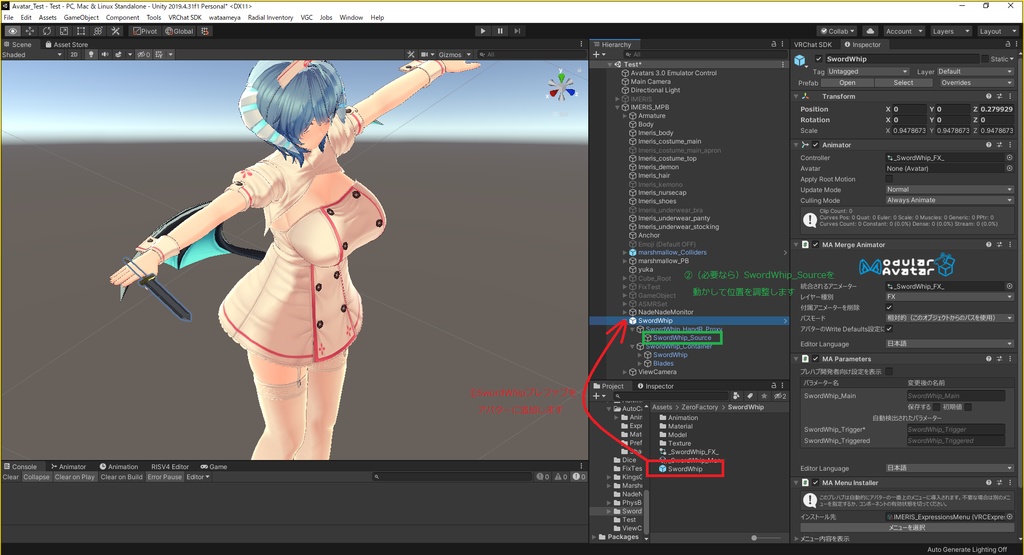Toggle scene audio
The height and width of the screenshot is (555, 1024).
(x=104, y=54)
